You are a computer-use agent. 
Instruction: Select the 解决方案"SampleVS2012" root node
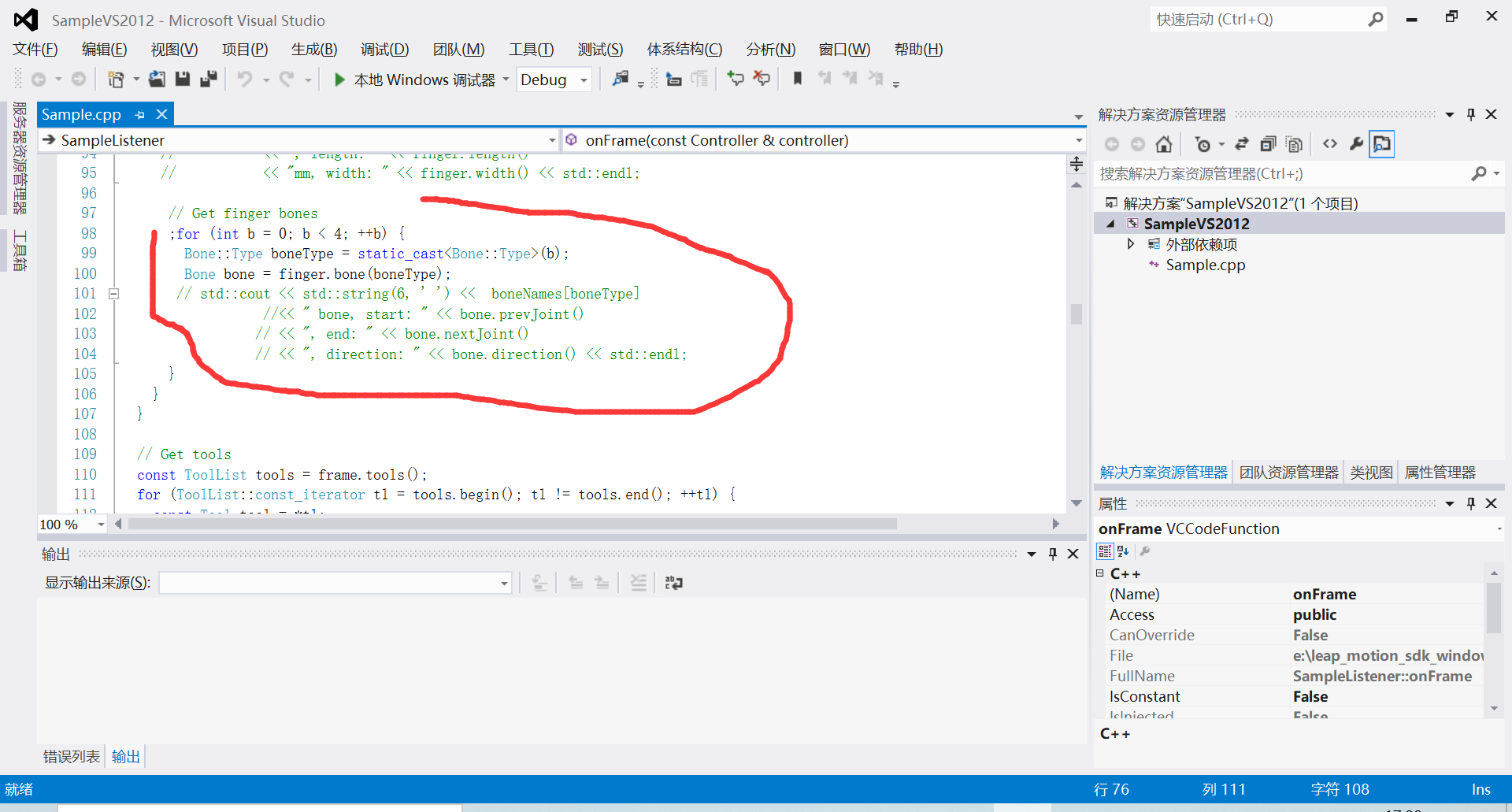tap(1240, 203)
